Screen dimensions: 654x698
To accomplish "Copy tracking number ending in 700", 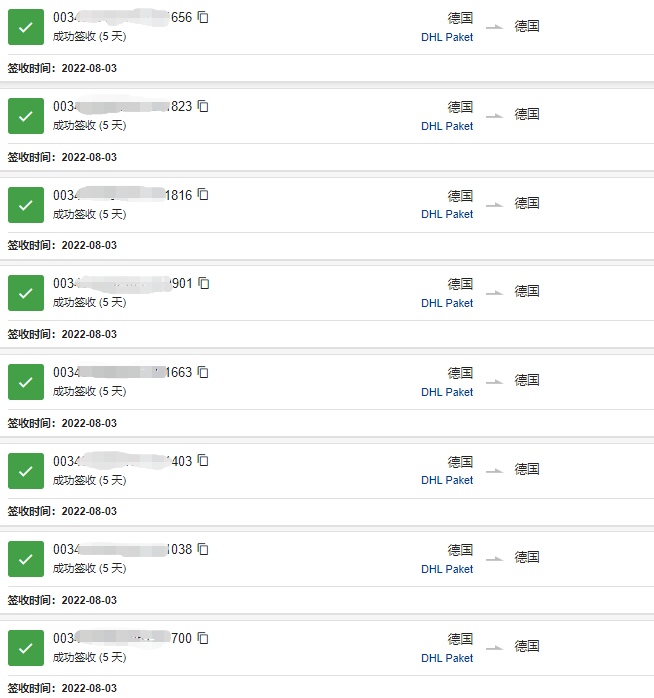I will [x=203, y=638].
